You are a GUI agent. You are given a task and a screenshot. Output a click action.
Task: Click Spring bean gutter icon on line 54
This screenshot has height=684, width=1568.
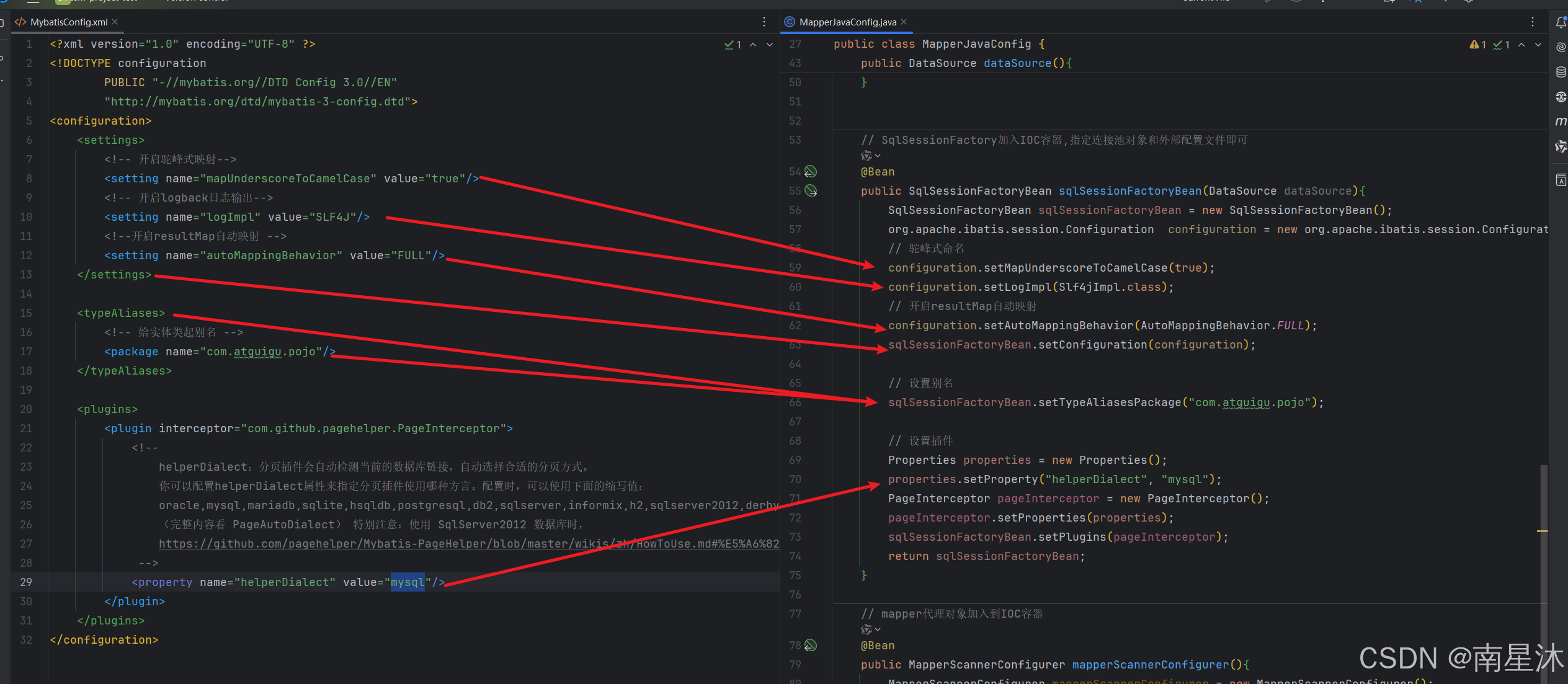click(811, 171)
